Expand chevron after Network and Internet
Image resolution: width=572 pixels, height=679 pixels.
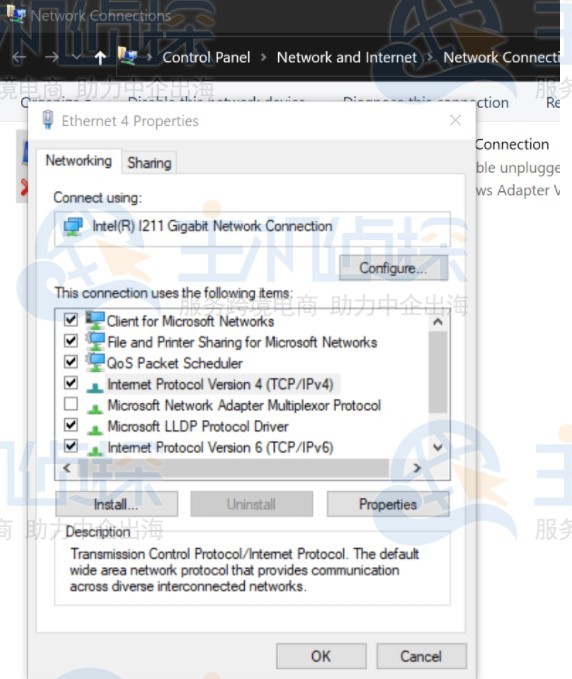430,57
